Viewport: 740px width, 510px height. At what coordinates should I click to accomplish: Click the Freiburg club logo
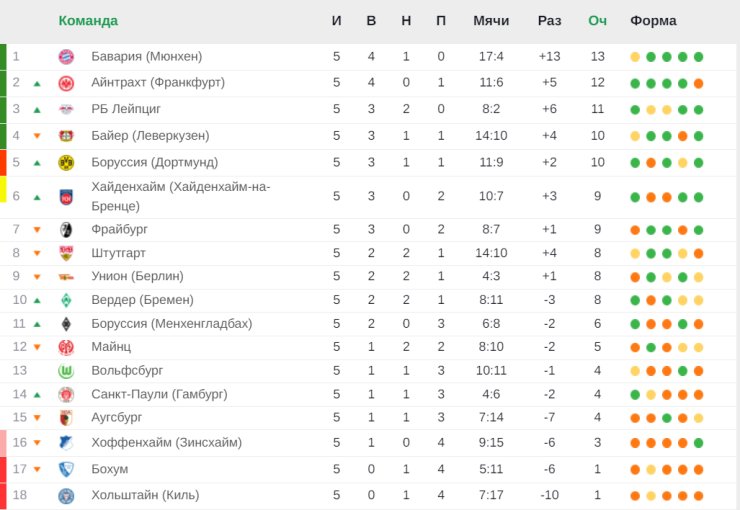[66, 230]
